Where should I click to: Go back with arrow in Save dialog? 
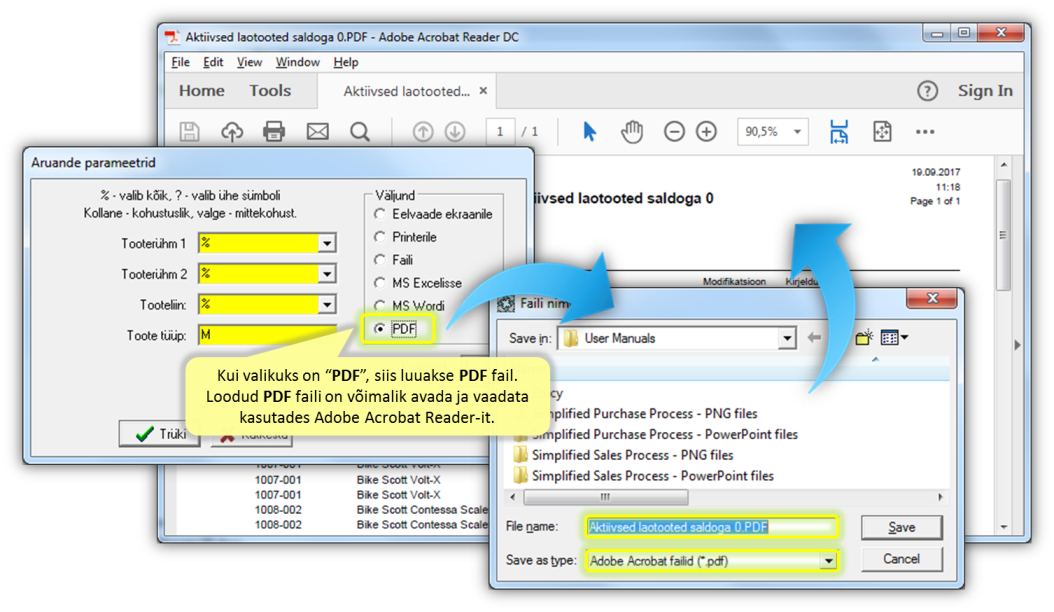(814, 338)
